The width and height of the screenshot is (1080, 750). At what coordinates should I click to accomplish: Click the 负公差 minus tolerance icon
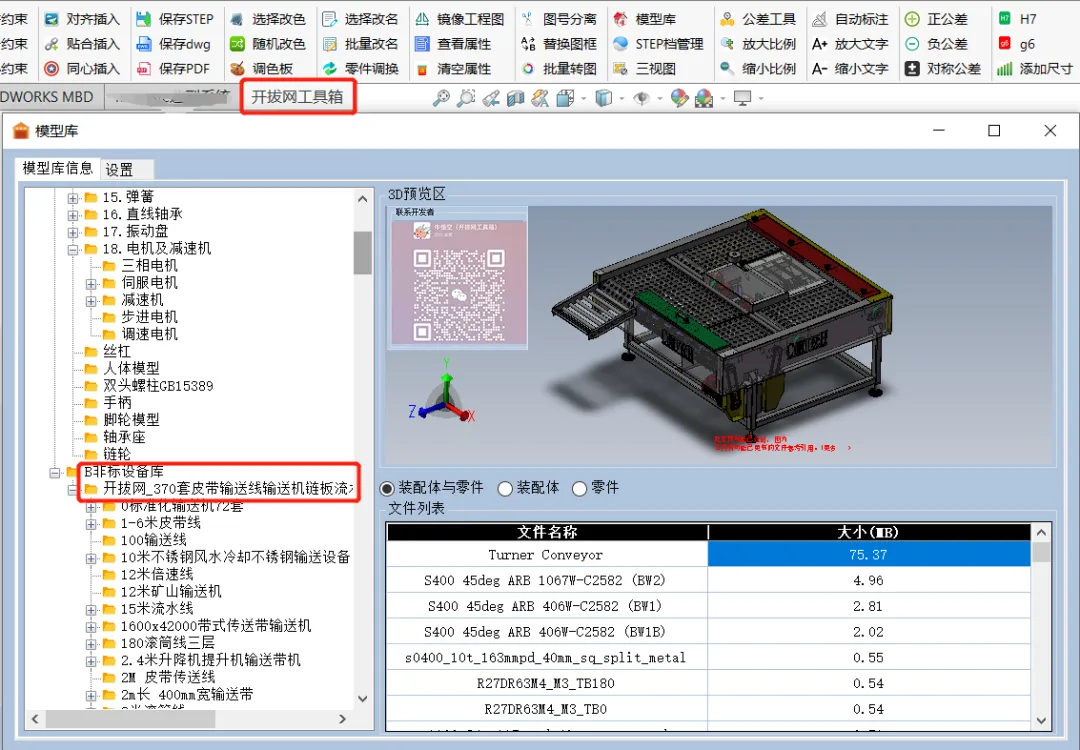tap(912, 44)
